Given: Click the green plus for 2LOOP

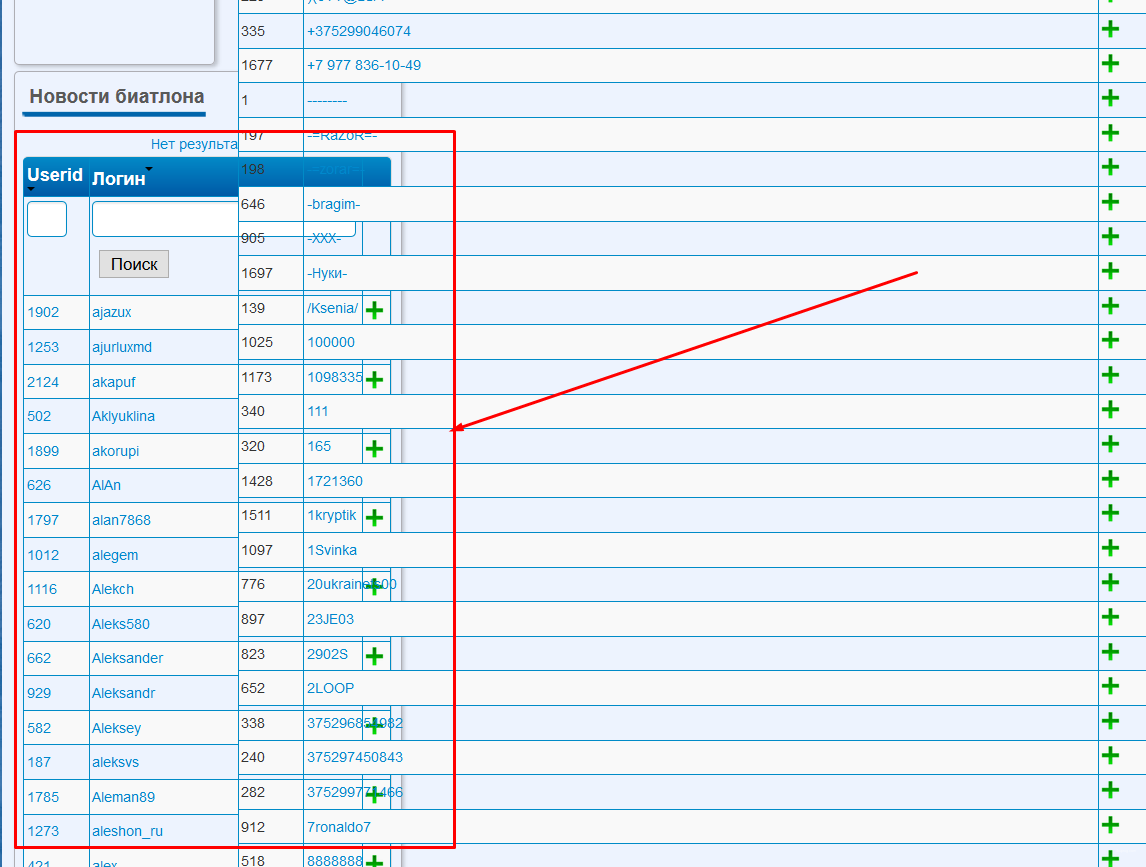Looking at the screenshot, I should point(1109,686).
